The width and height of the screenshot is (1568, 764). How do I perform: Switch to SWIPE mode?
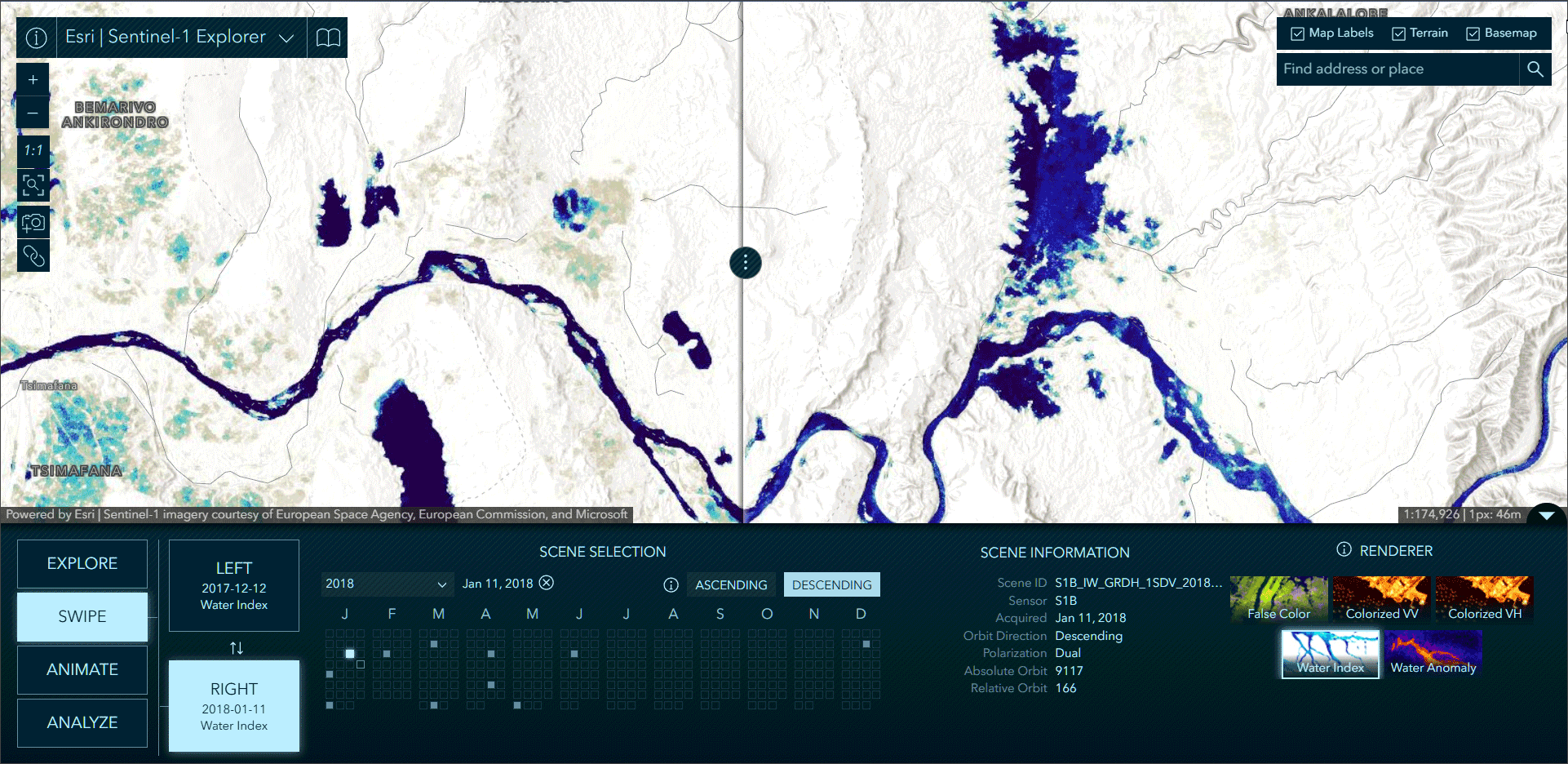tap(82, 616)
